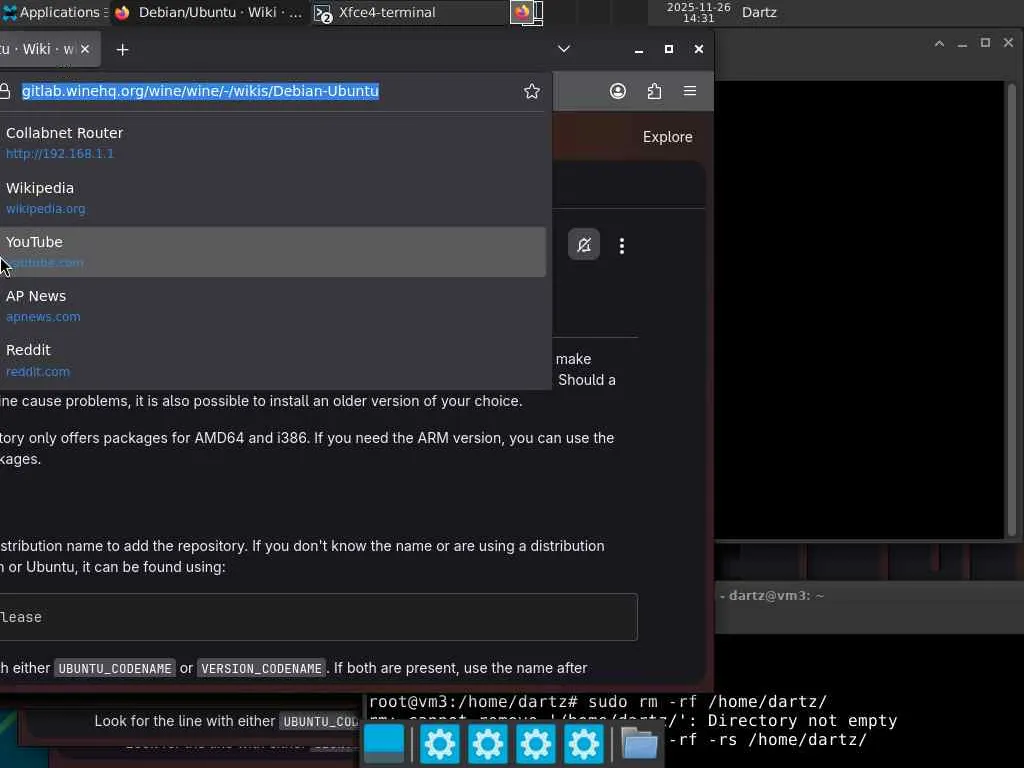Select Collabnet Router suggestion
Screen dimensions: 1024x768
[x=272, y=142]
